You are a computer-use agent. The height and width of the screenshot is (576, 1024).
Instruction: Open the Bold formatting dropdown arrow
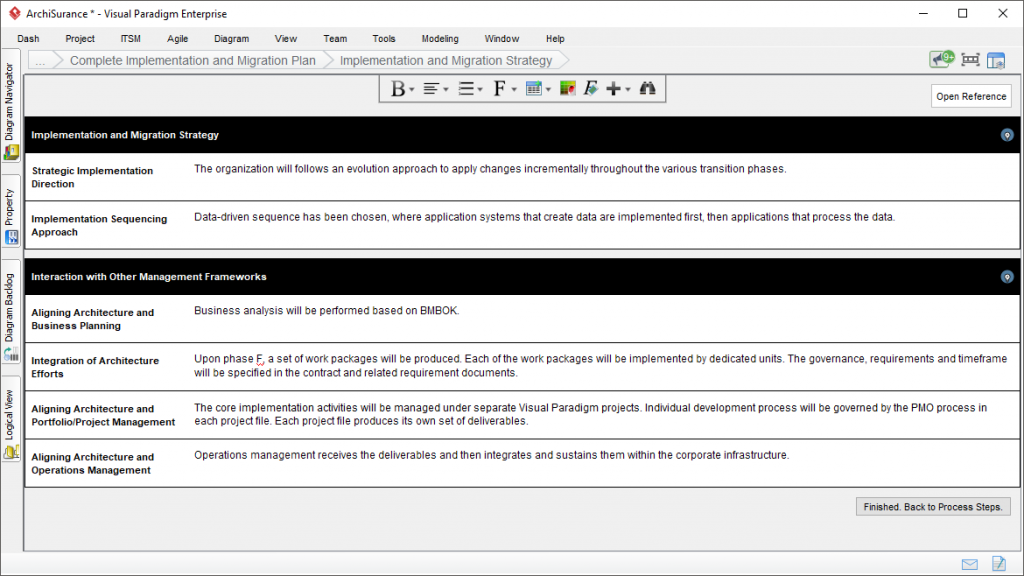pos(410,89)
